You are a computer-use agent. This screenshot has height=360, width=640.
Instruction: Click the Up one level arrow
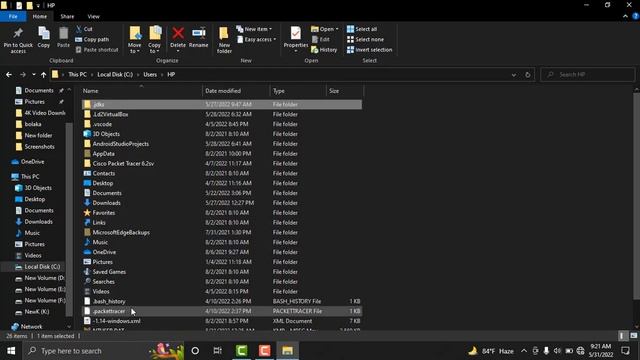pos(43,75)
